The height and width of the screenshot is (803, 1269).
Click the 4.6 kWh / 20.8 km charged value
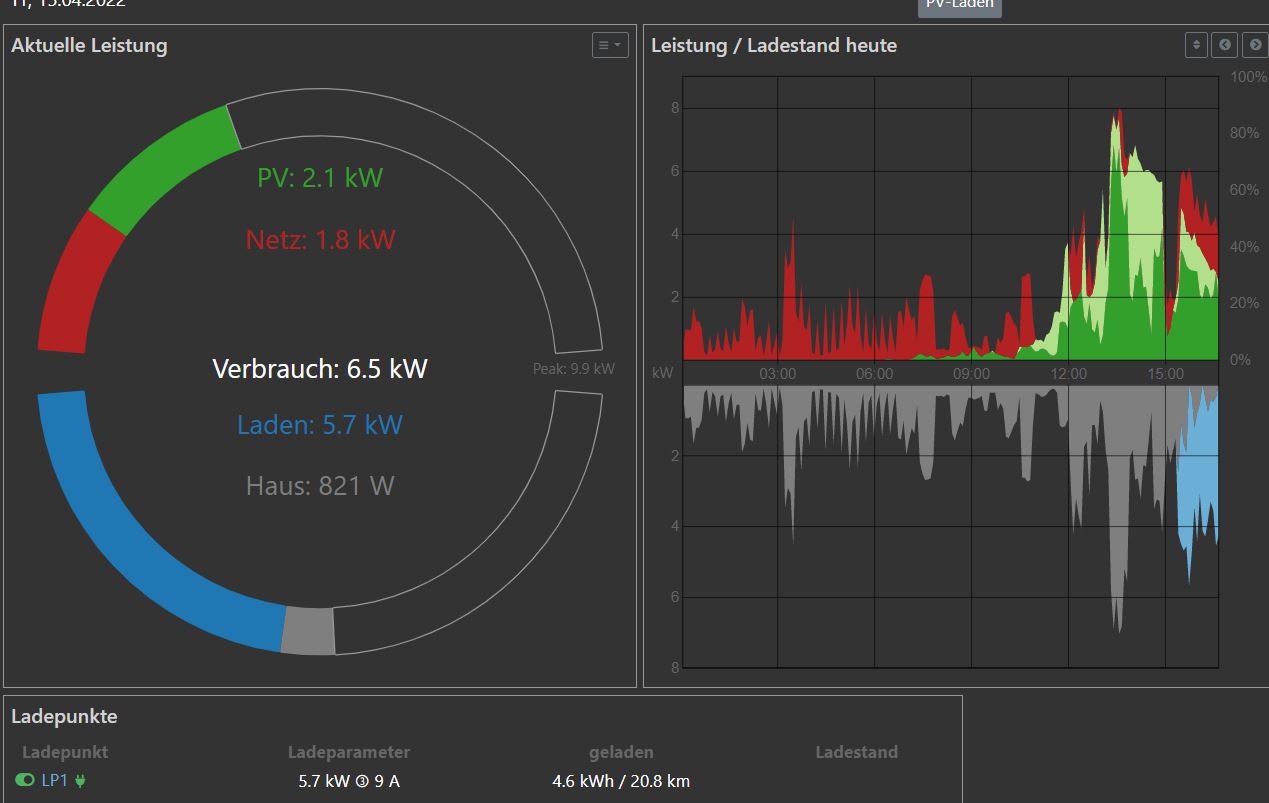(620, 781)
